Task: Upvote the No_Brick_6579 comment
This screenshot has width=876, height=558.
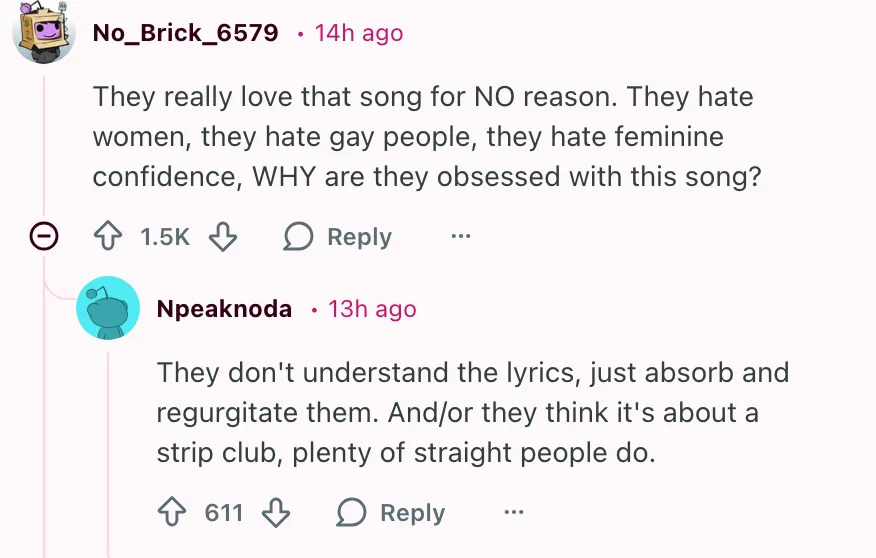Action: point(107,237)
